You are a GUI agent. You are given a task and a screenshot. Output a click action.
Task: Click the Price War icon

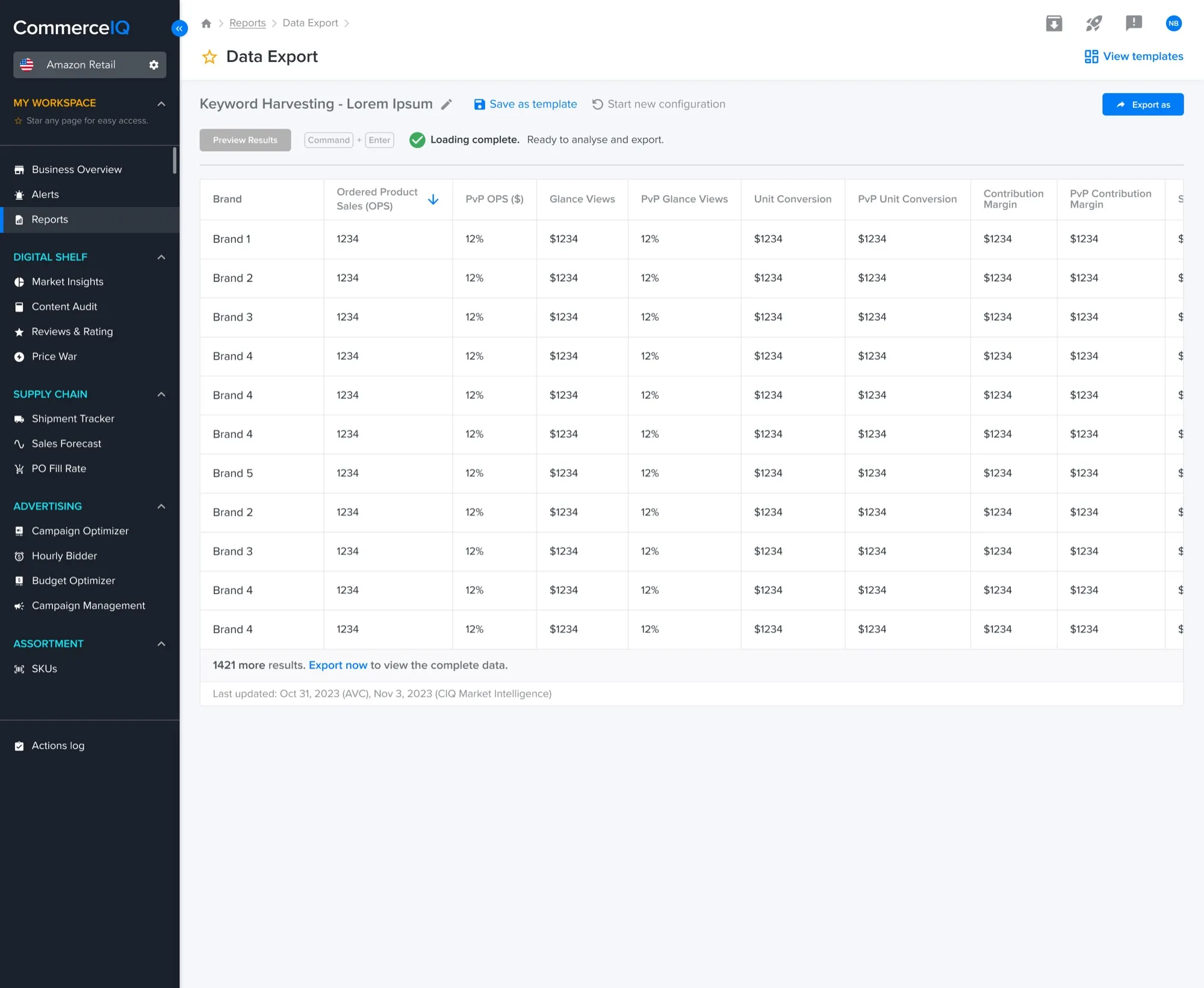19,357
